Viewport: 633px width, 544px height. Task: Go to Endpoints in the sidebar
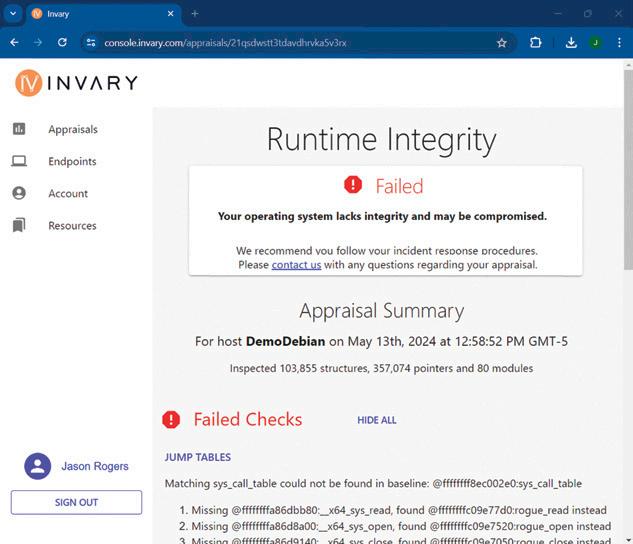(x=72, y=161)
